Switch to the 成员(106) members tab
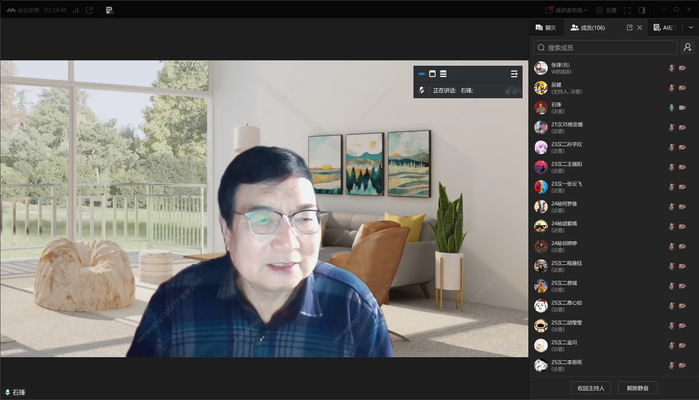Viewport: 699px width, 400px height. (x=588, y=28)
